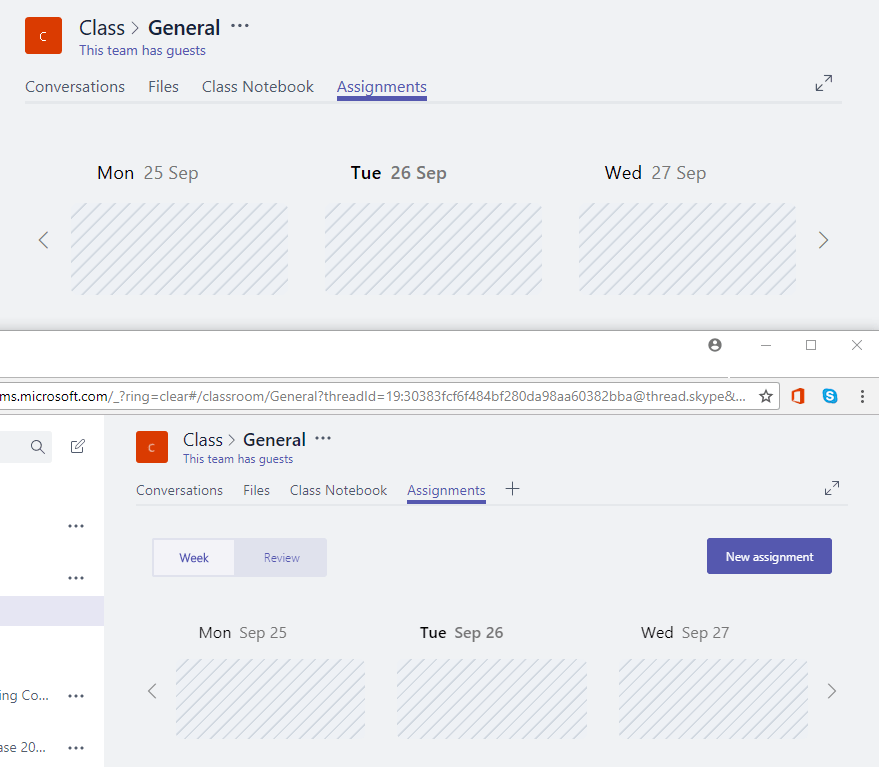
Task: Open Conversations tab in upper view
Action: tap(75, 87)
